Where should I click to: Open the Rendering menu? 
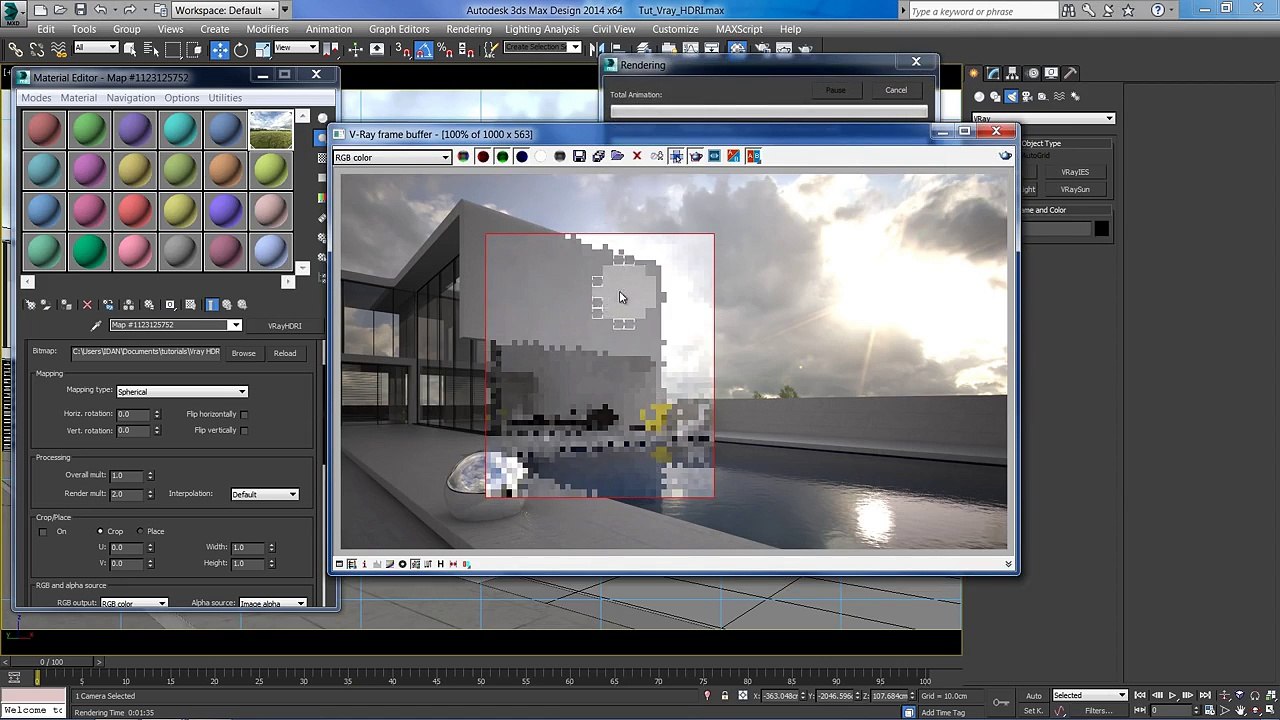pyautogui.click(x=468, y=29)
